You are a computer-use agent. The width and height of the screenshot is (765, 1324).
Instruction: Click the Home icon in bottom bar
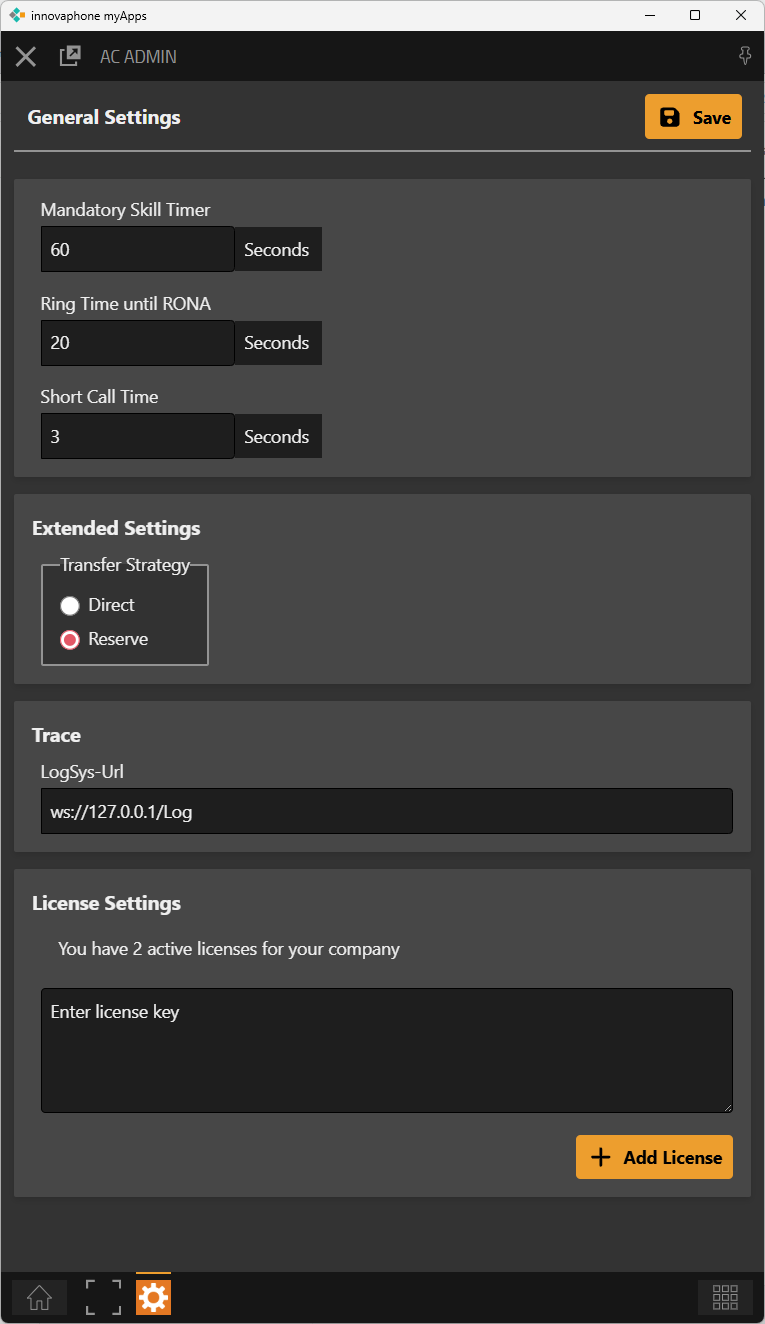point(40,1297)
